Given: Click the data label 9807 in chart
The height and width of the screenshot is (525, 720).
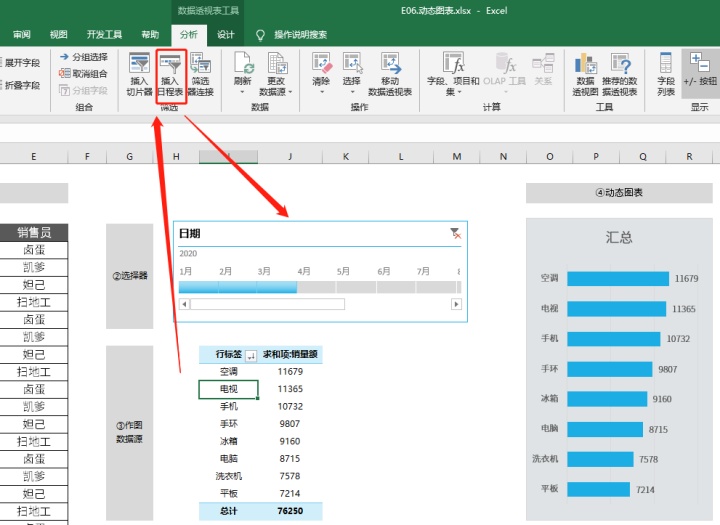Looking at the screenshot, I should coord(667,369).
